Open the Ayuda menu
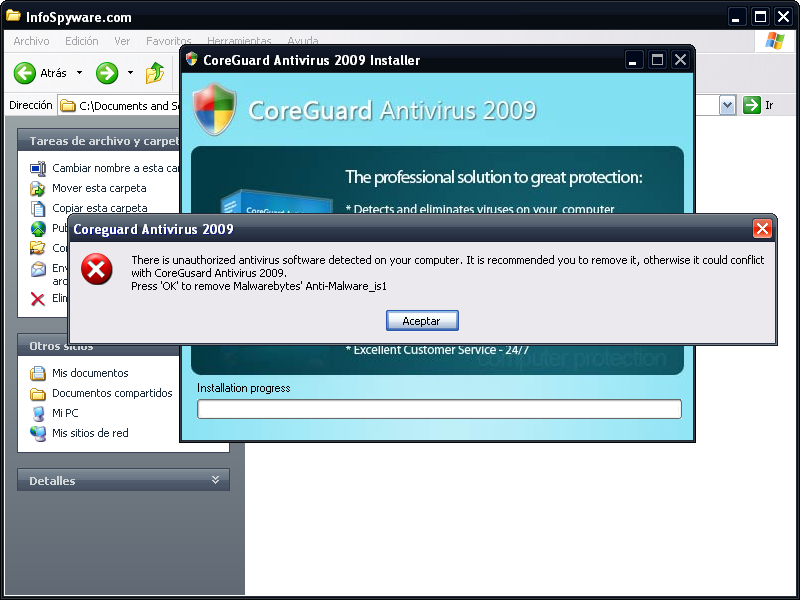The image size is (800, 600). pos(303,40)
